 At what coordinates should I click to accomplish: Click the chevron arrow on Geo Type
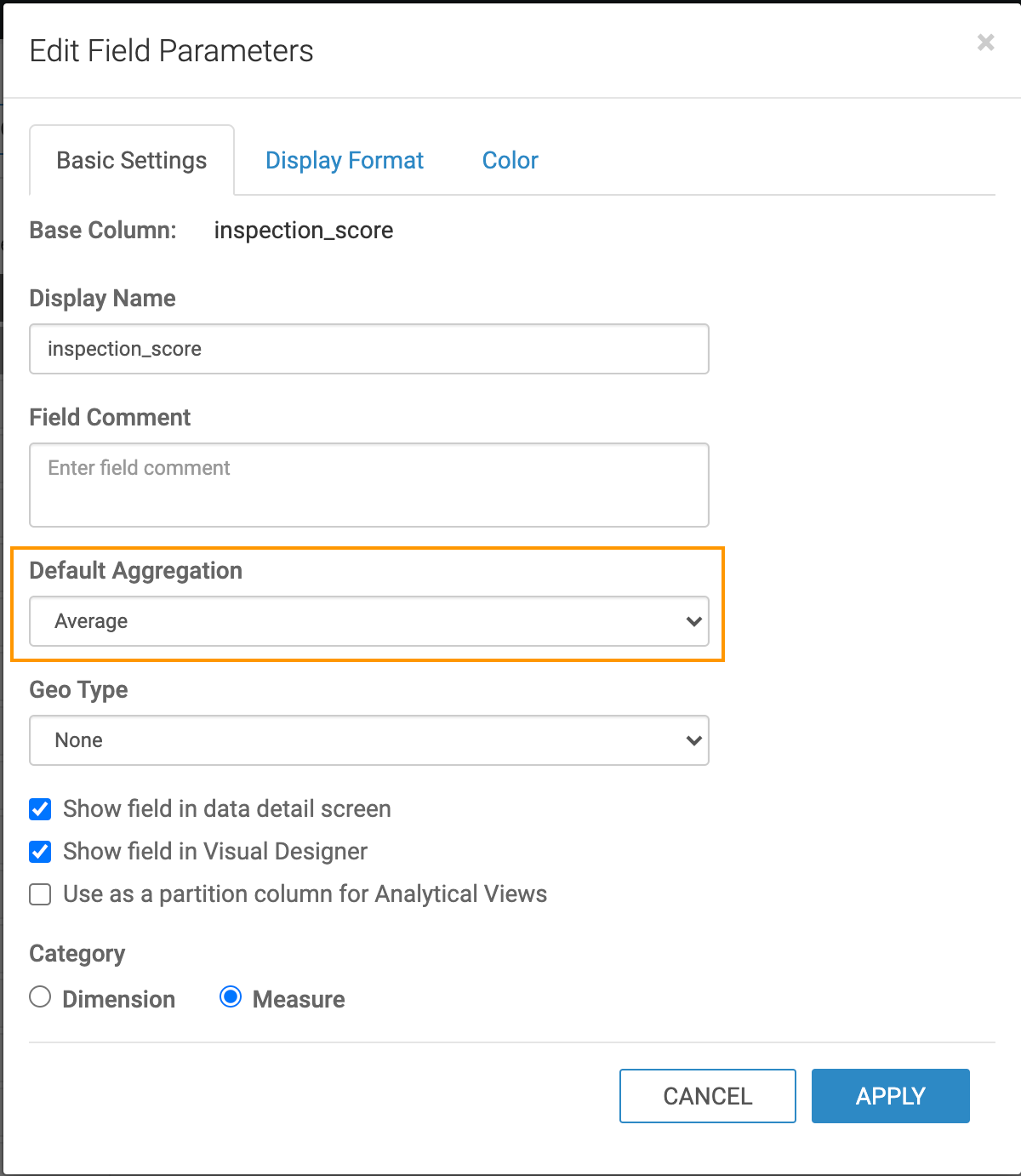pyautogui.click(x=693, y=740)
